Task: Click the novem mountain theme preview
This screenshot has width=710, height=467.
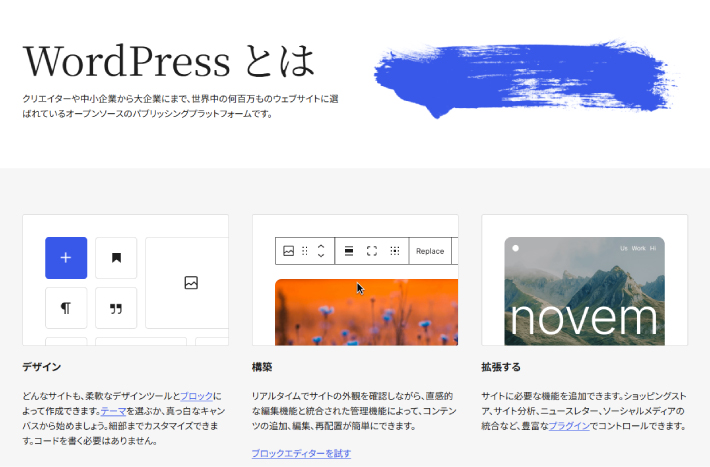Action: (585, 291)
